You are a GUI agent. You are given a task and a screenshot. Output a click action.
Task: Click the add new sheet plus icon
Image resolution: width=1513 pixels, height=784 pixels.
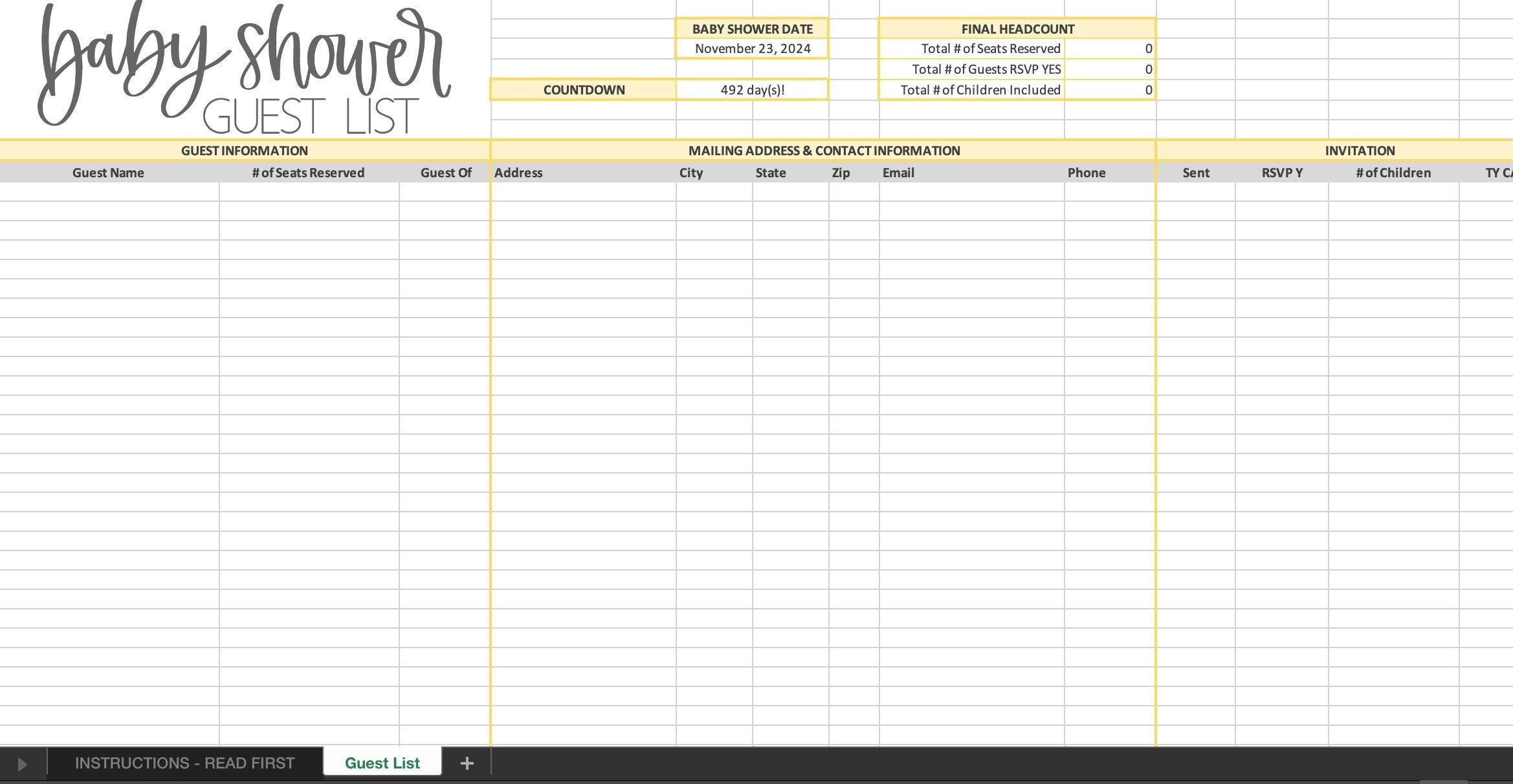pos(467,763)
